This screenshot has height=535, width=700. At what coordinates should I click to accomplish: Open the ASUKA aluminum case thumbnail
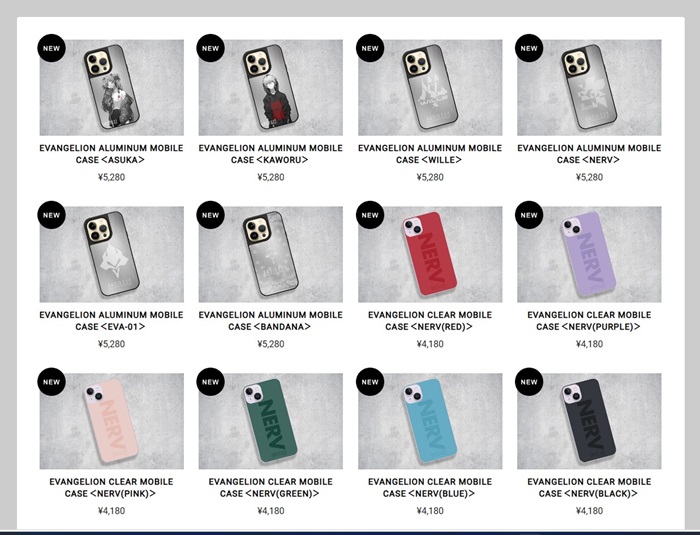(x=112, y=88)
